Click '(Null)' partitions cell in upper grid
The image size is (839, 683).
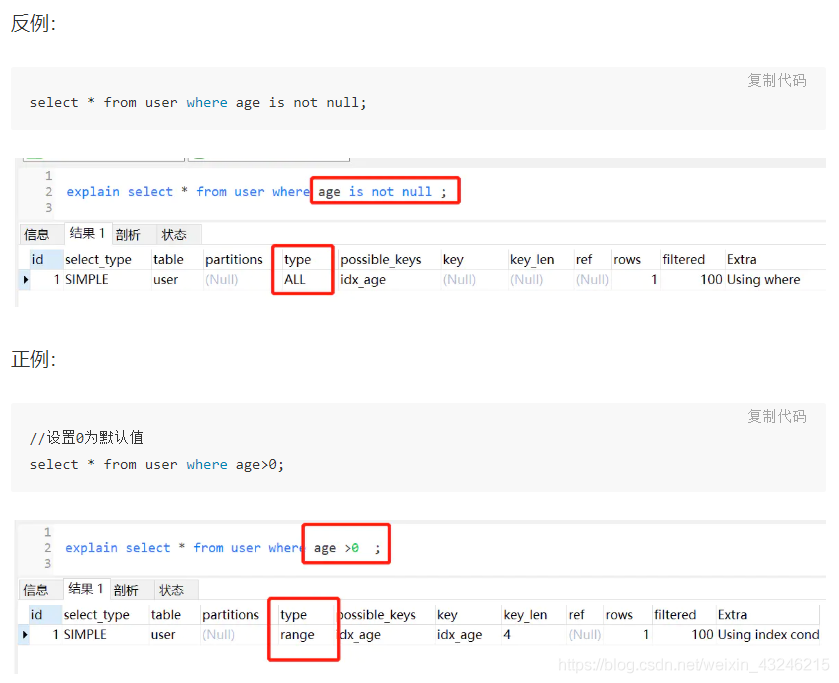tap(222, 279)
